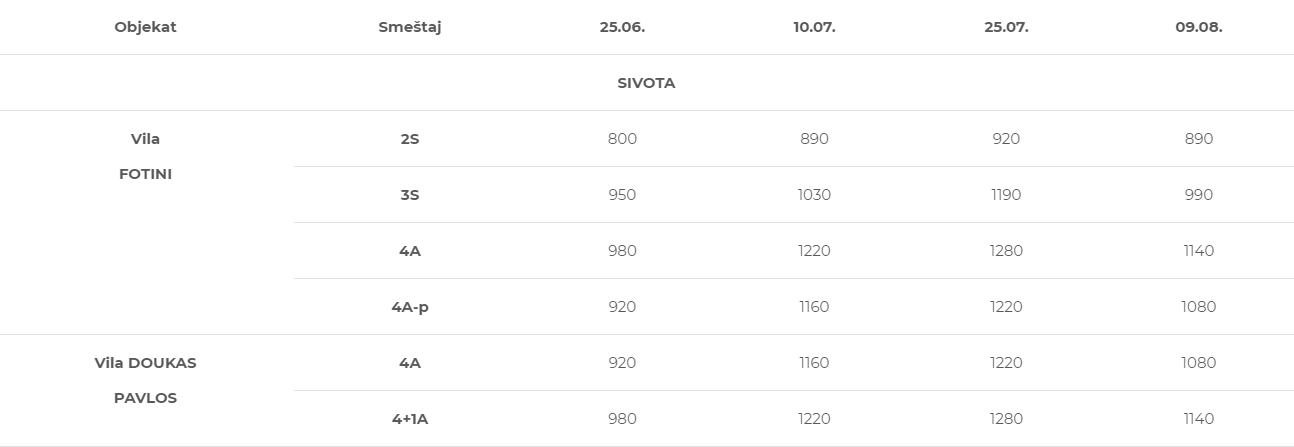The width and height of the screenshot is (1294, 447).
Task: Click the Vila DOUKAS PAVLOS object name
Action: click(145, 380)
